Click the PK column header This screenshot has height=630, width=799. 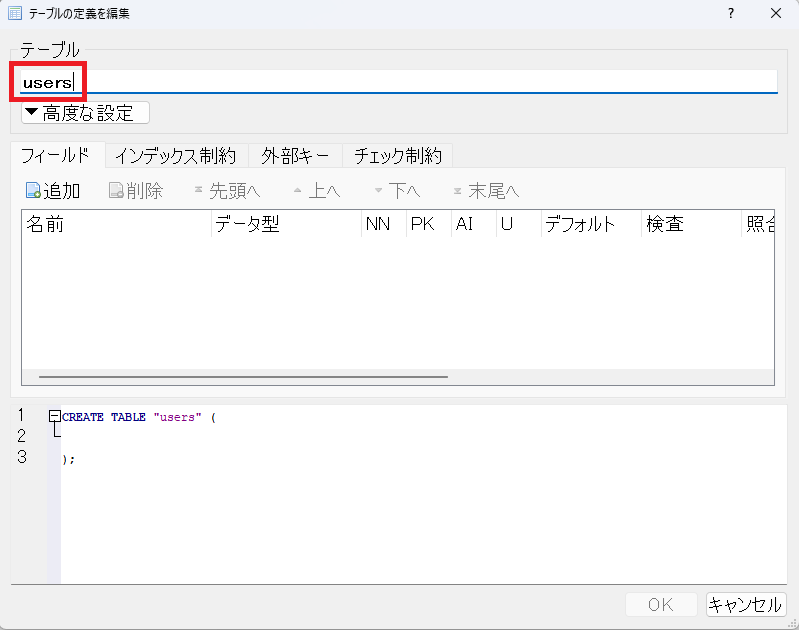coord(429,224)
